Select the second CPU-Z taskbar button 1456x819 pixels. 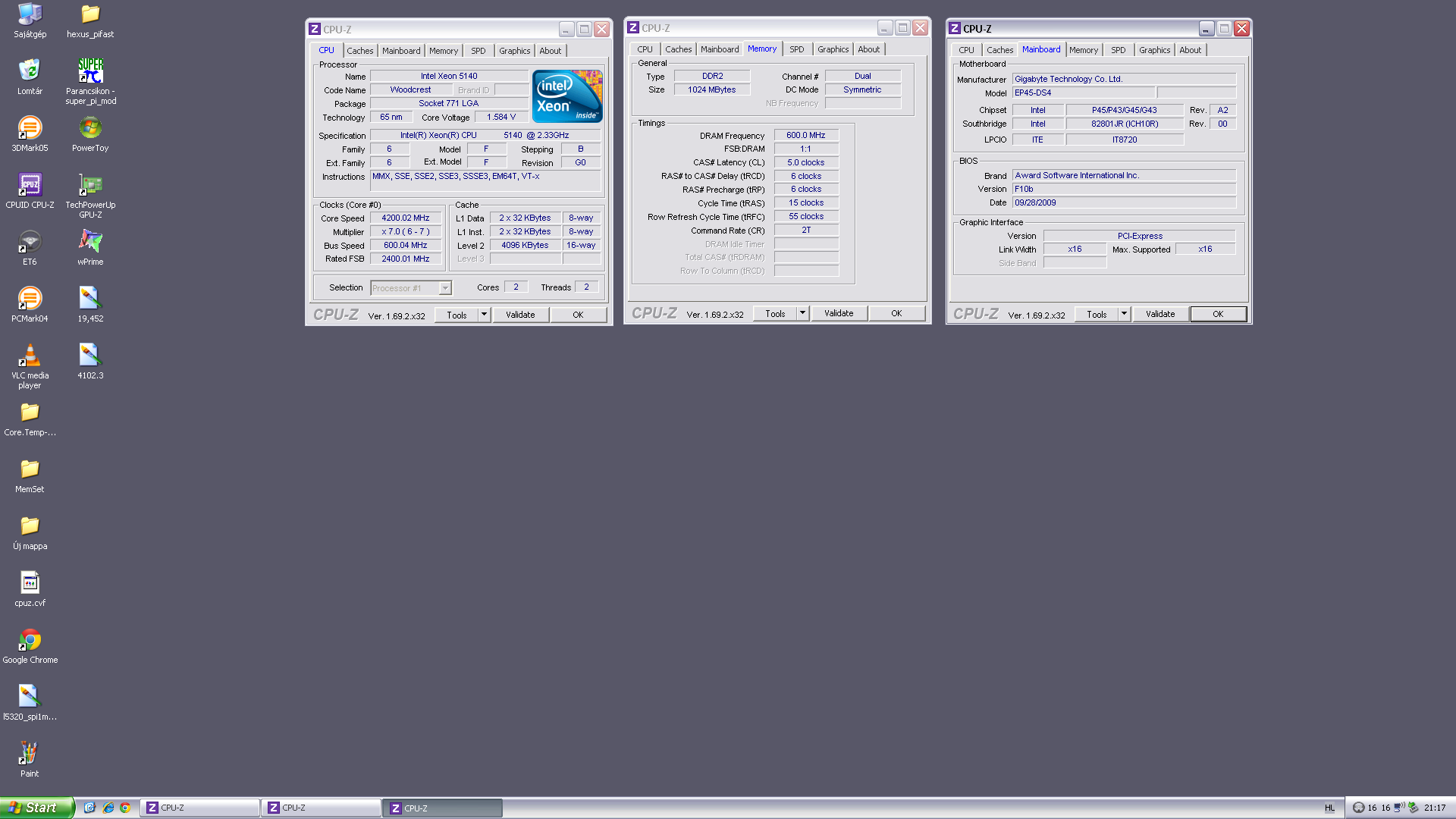point(322,808)
